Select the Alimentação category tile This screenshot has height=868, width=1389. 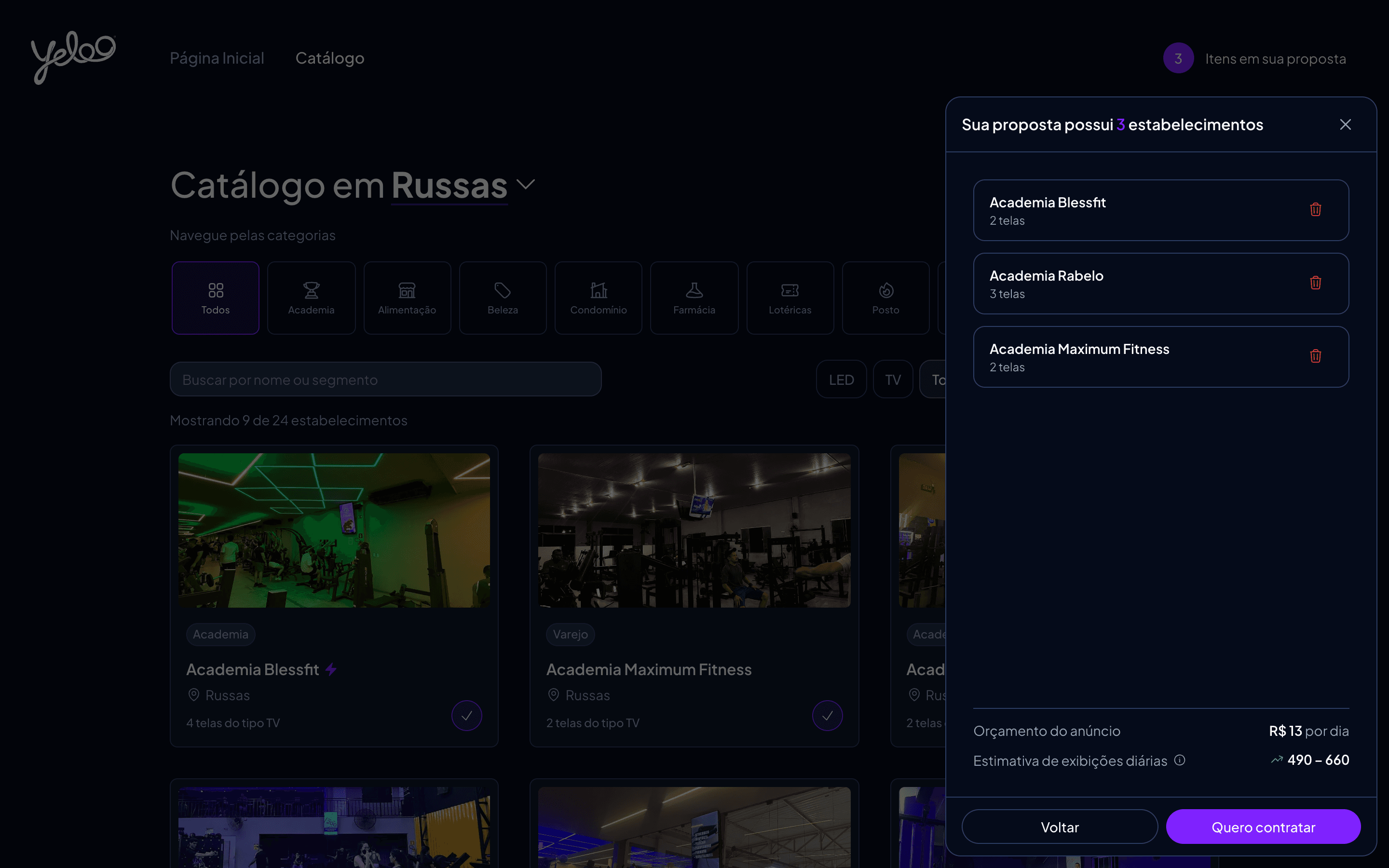coord(407,298)
